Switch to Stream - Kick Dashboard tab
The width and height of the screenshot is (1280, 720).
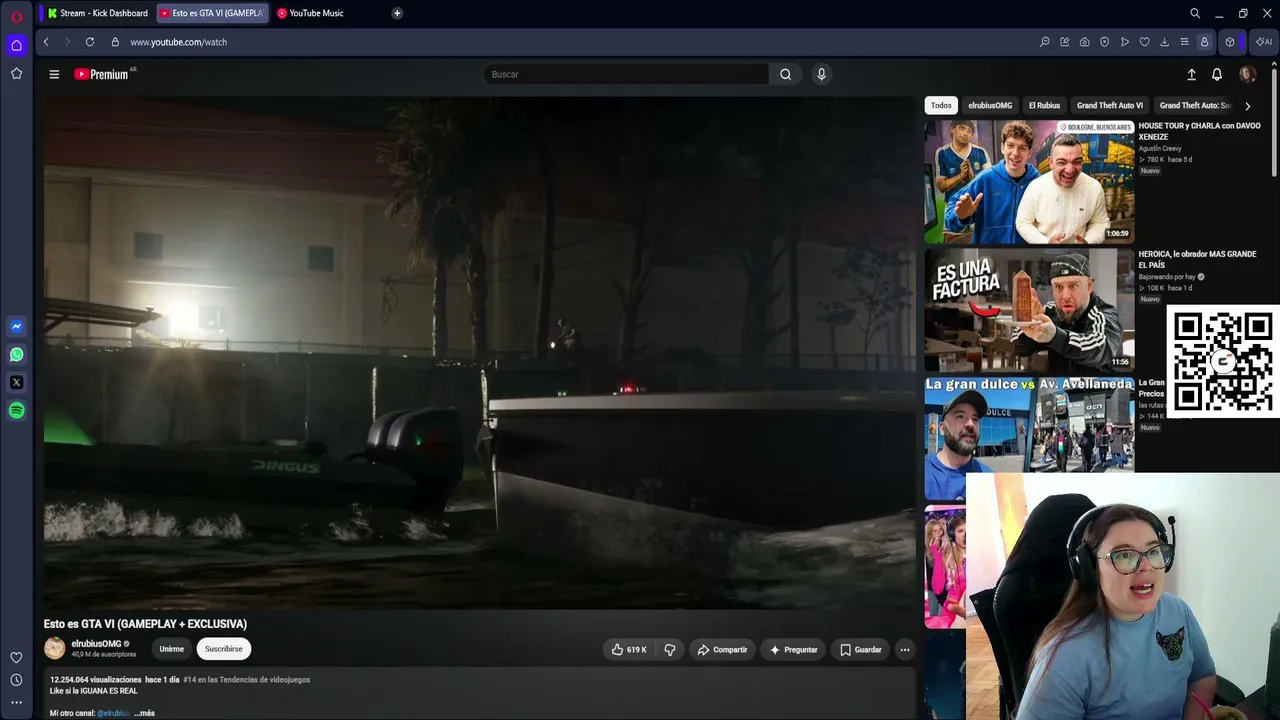click(97, 13)
